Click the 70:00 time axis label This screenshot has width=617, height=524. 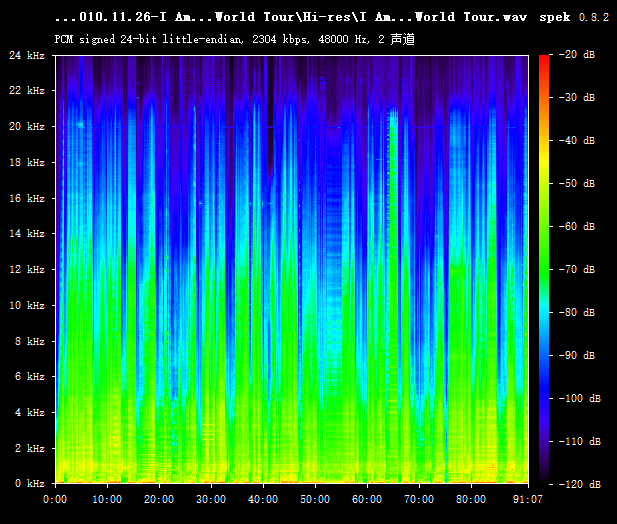419,500
